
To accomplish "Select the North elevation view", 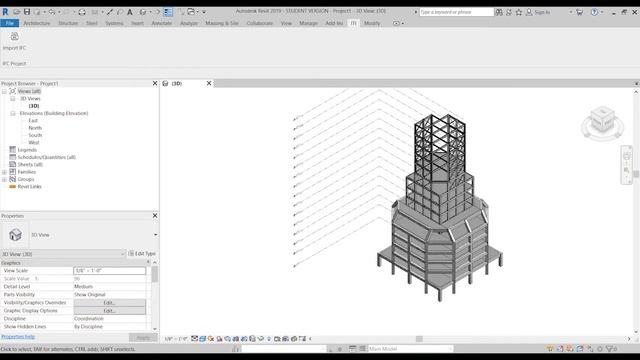I will click(35, 128).
